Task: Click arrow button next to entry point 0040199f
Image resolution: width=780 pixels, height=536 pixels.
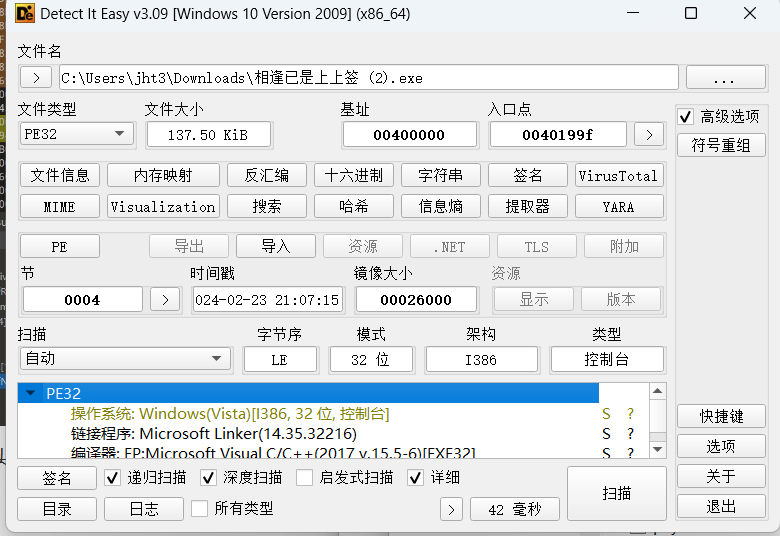Action: [x=649, y=134]
